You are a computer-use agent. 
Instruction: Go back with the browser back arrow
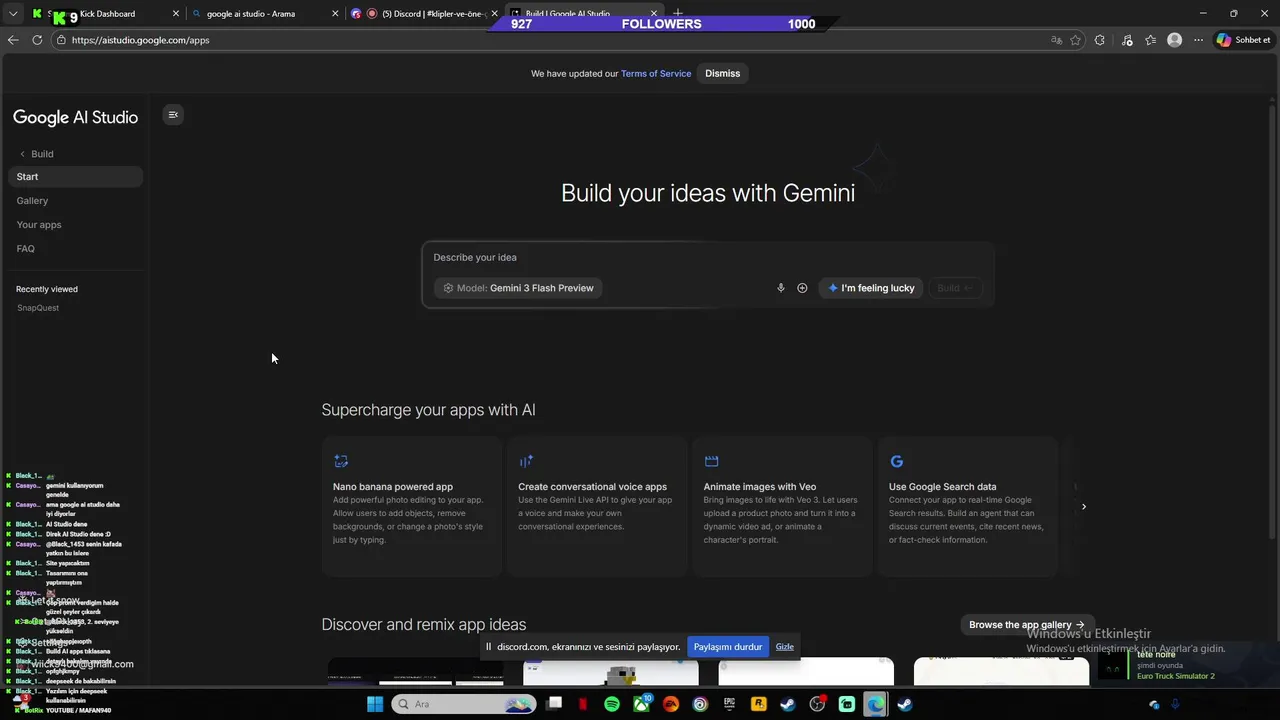(x=13, y=40)
